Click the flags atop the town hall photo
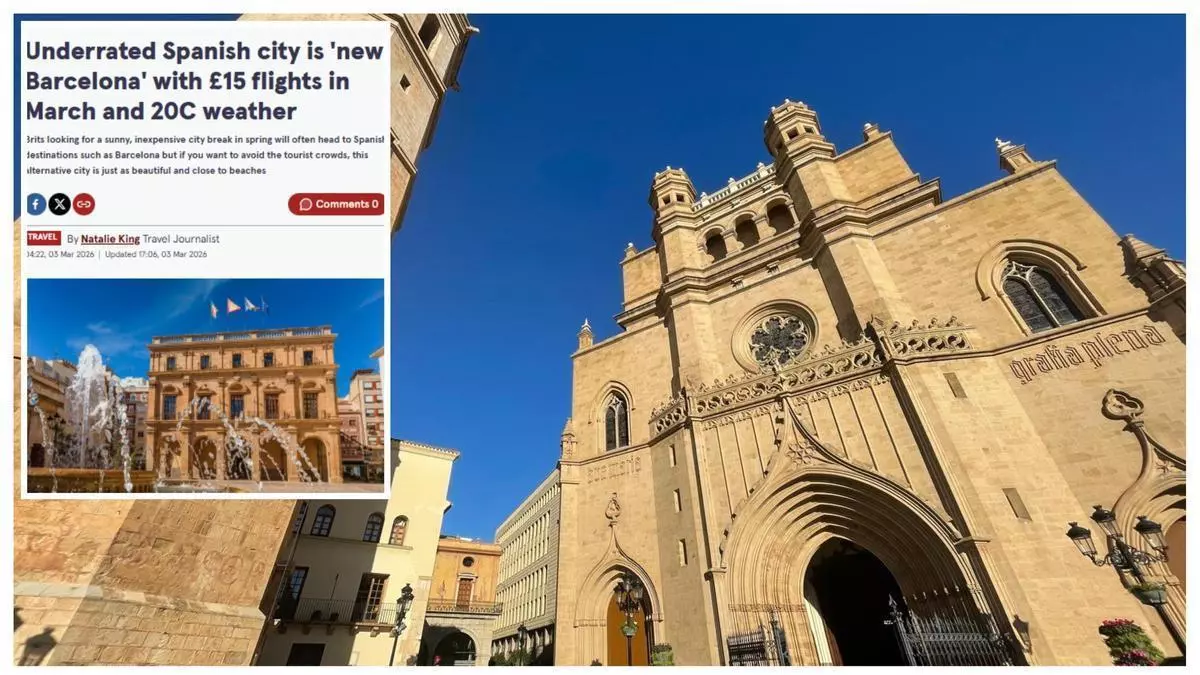 pyautogui.click(x=239, y=307)
